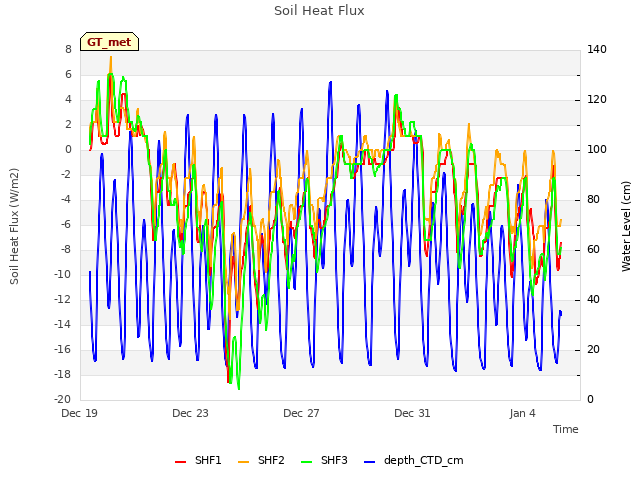This screenshot has width=640, height=480.
Task: Click the Soil Heat Flux (W/m2) axis label
Action: (14, 226)
